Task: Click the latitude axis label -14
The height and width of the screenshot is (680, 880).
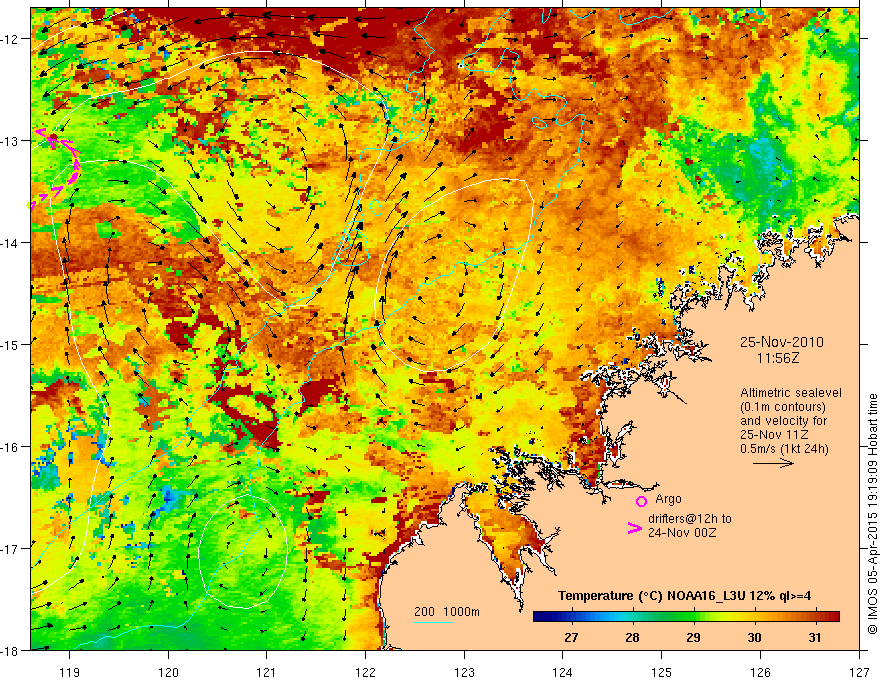Action: (9, 243)
